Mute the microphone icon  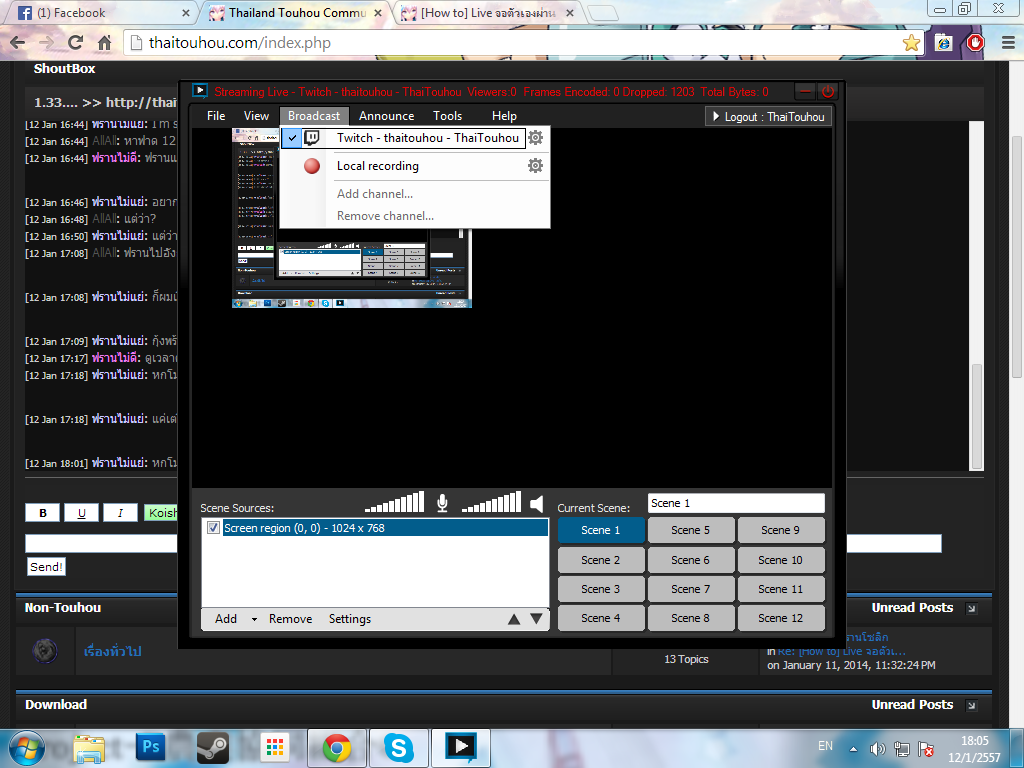click(442, 503)
